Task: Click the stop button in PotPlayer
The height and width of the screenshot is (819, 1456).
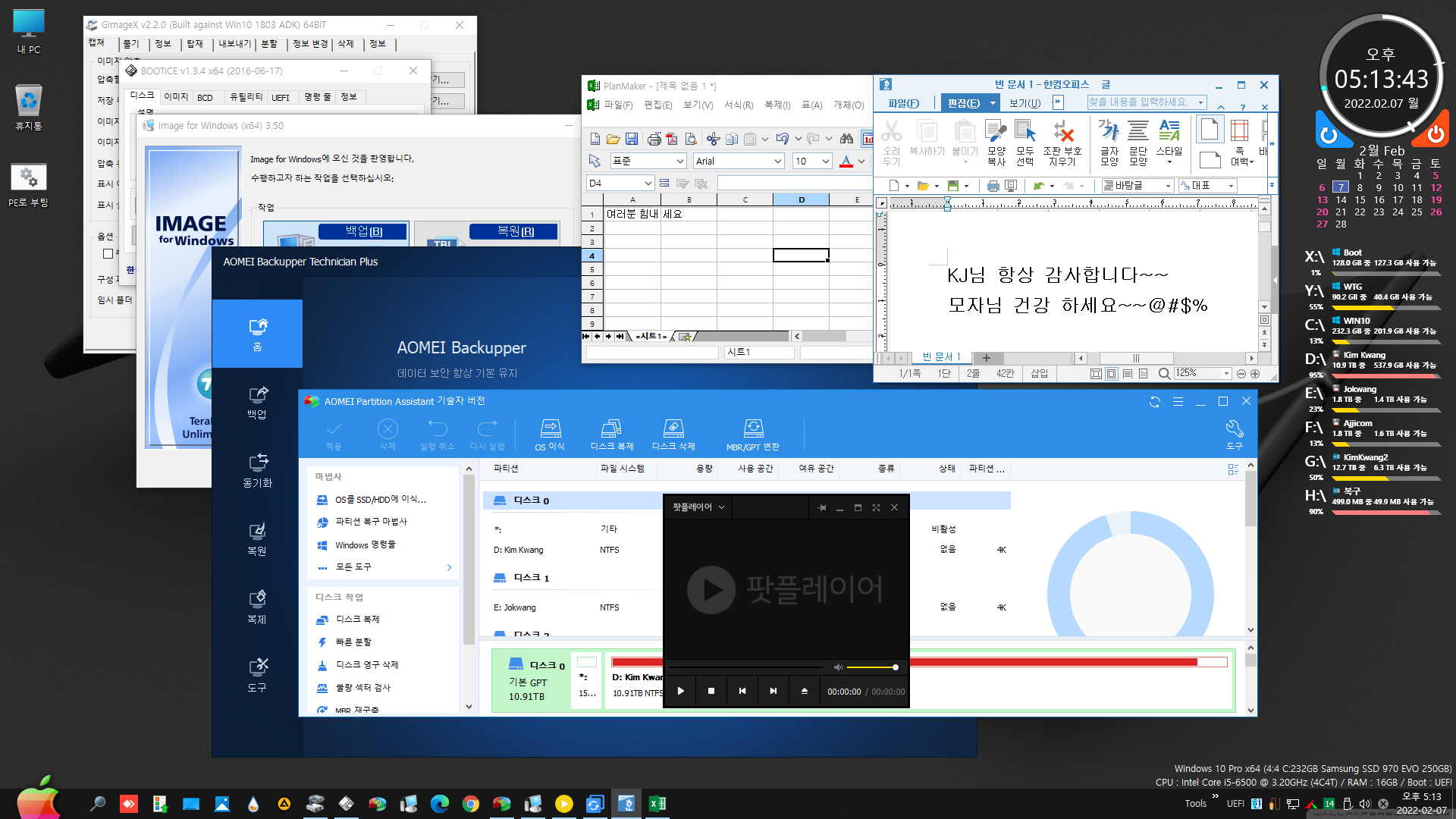Action: pos(711,691)
